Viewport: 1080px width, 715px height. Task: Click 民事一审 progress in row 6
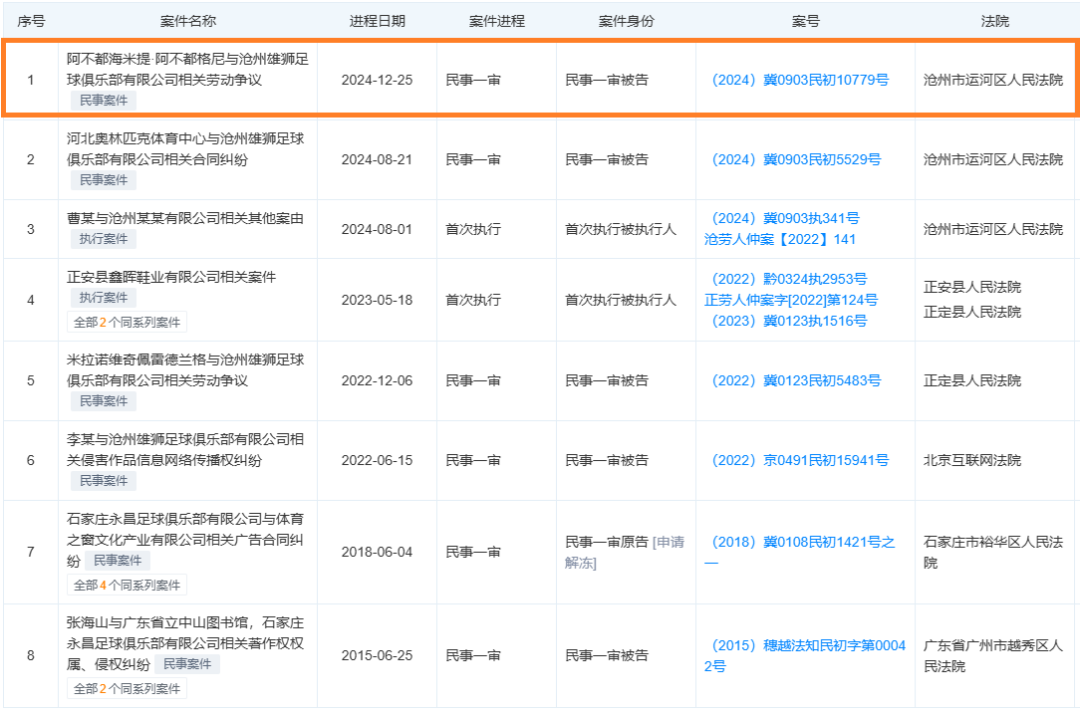(x=473, y=460)
